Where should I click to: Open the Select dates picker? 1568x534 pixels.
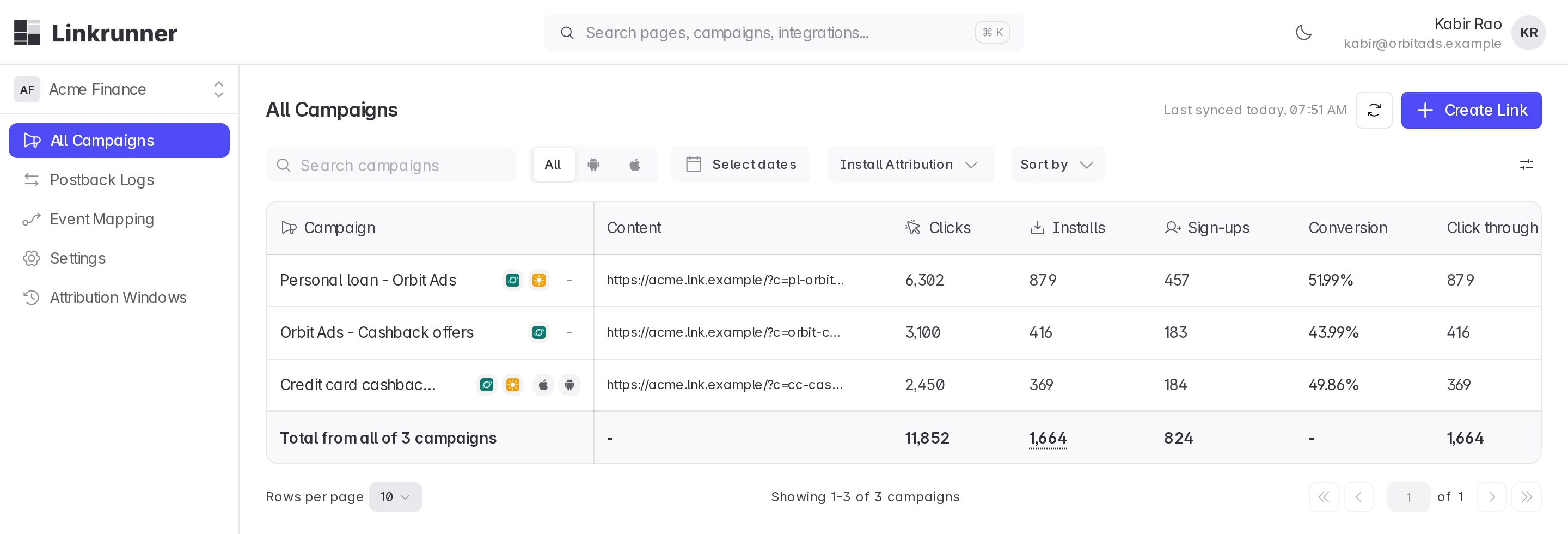(740, 165)
